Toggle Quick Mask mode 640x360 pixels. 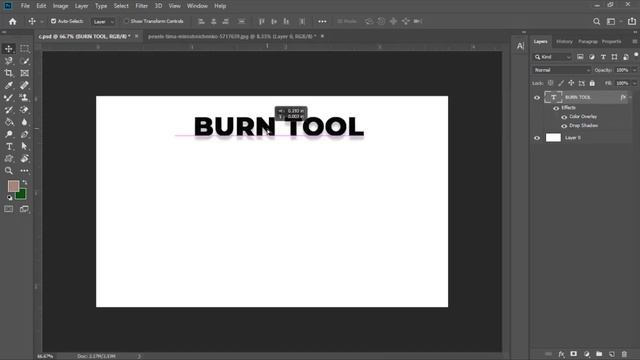tap(9, 209)
